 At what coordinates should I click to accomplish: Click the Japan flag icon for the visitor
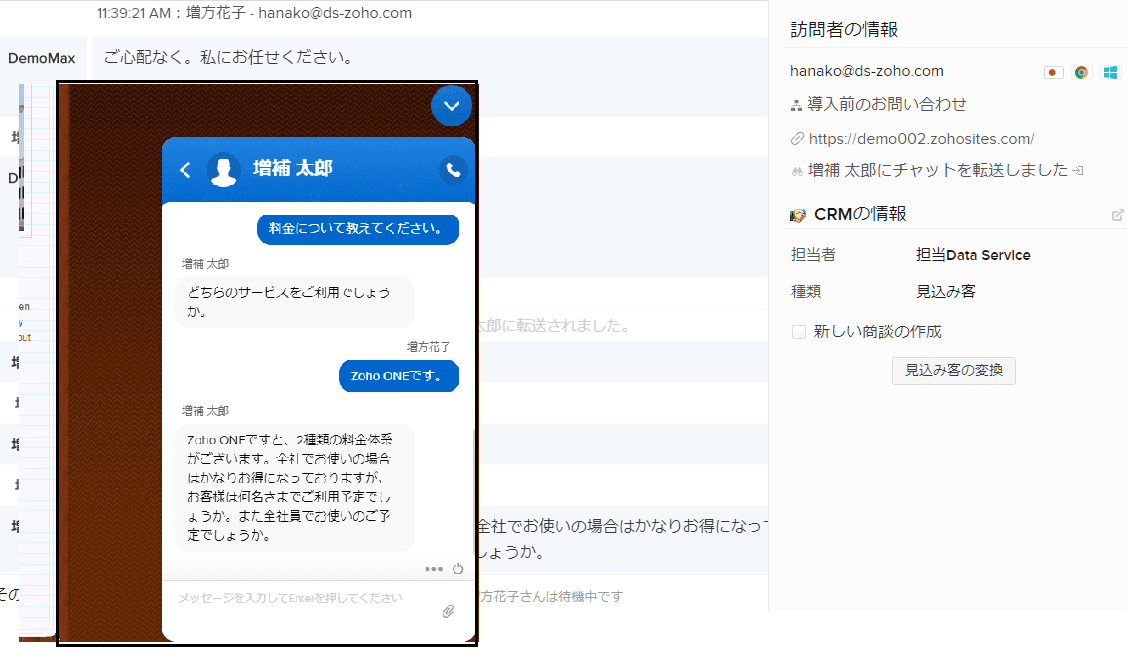pyautogui.click(x=1053, y=72)
